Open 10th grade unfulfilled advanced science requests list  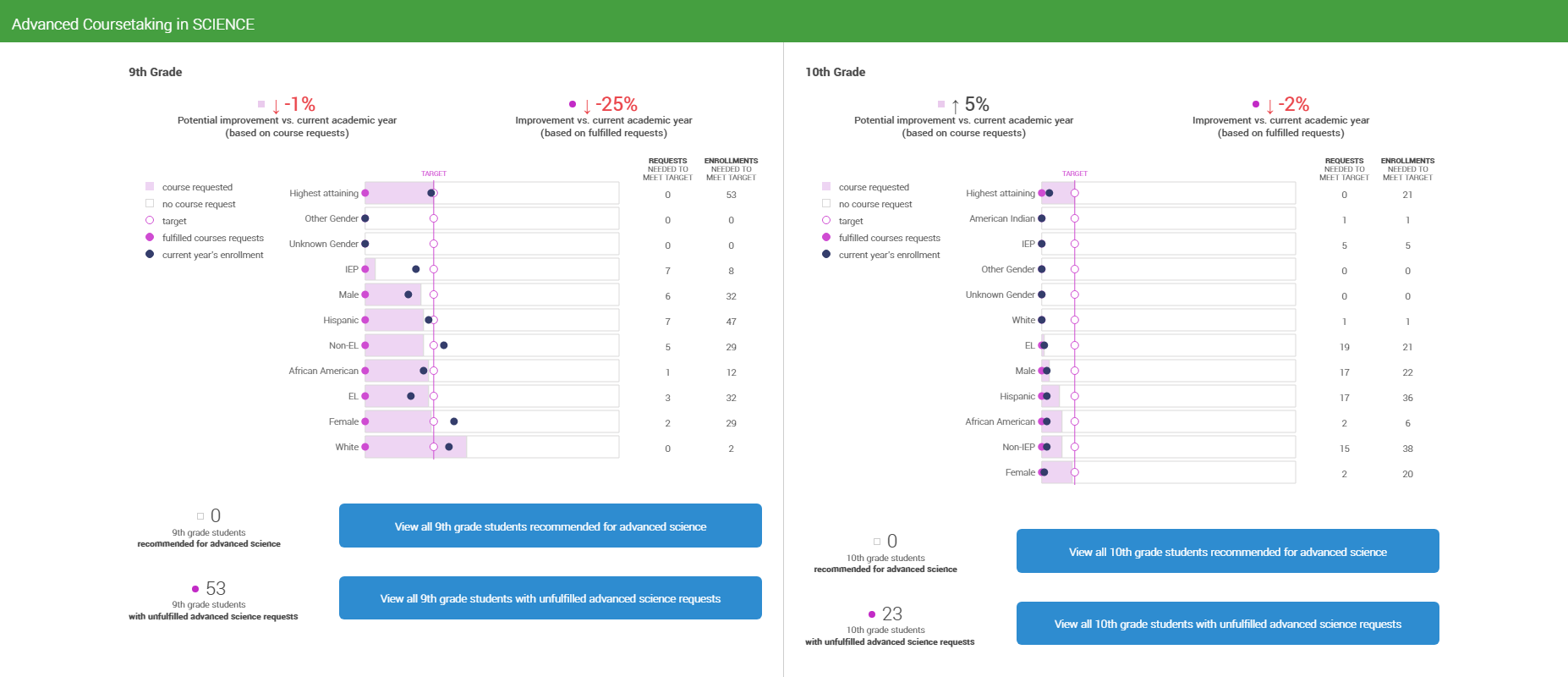coord(1227,624)
